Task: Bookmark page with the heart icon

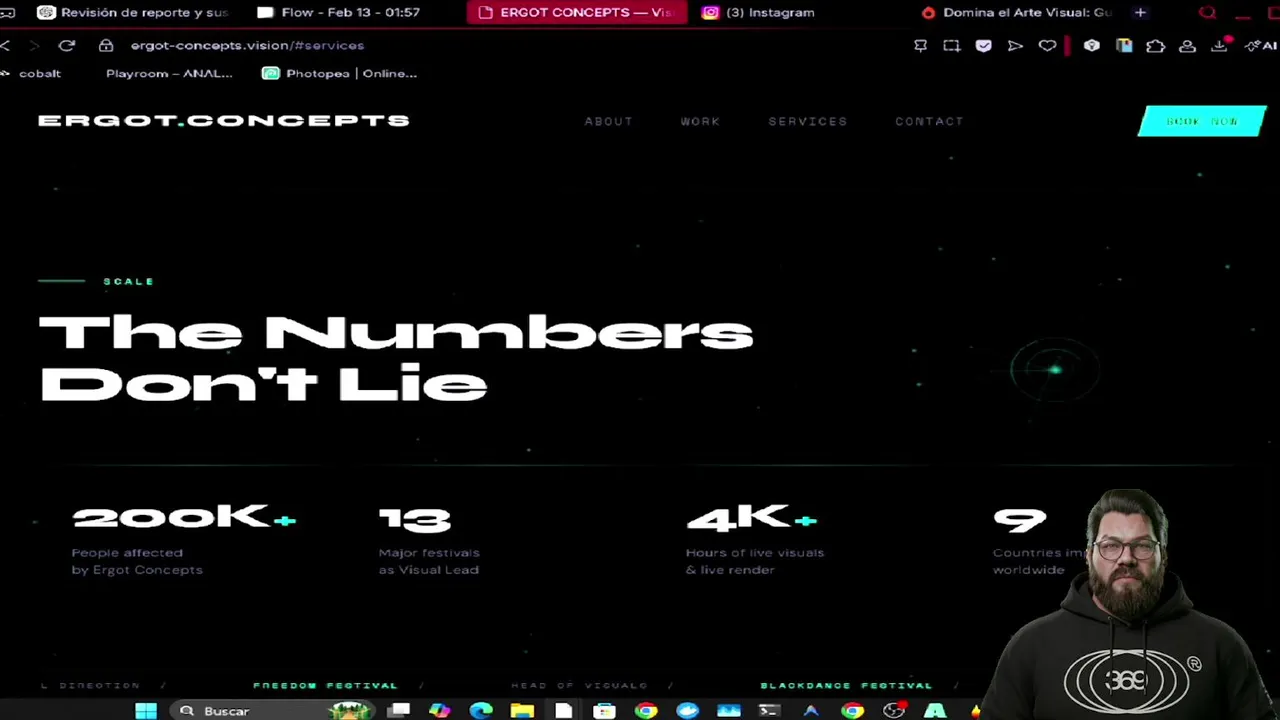Action: tap(1047, 46)
